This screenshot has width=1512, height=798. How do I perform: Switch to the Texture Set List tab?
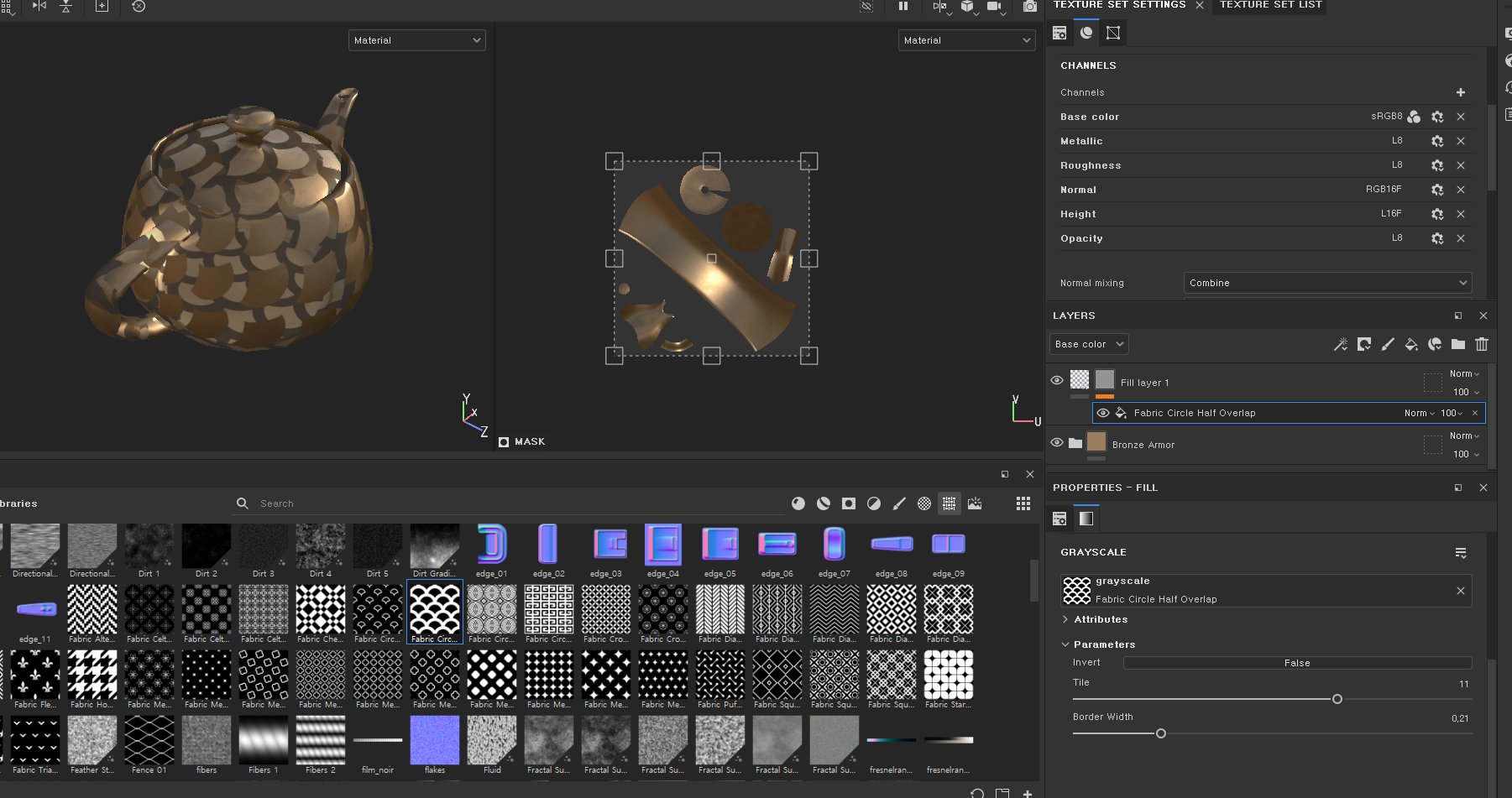[1270, 5]
